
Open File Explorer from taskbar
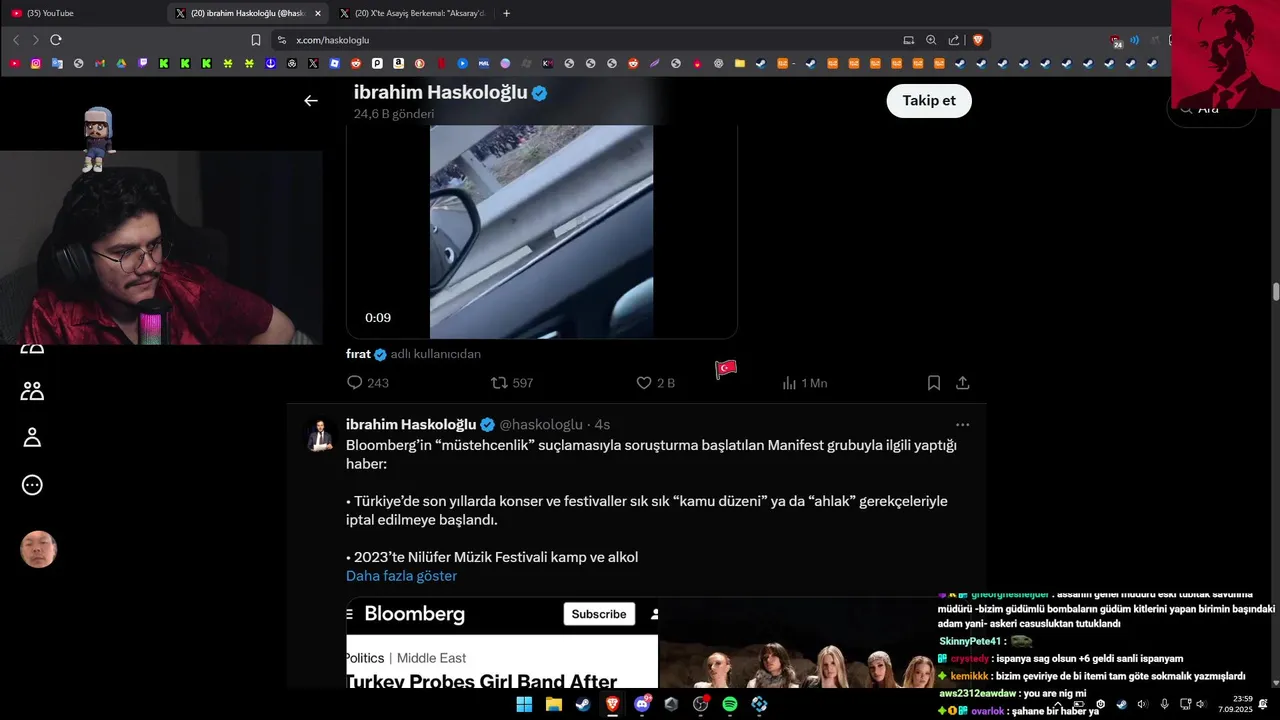pyautogui.click(x=553, y=704)
